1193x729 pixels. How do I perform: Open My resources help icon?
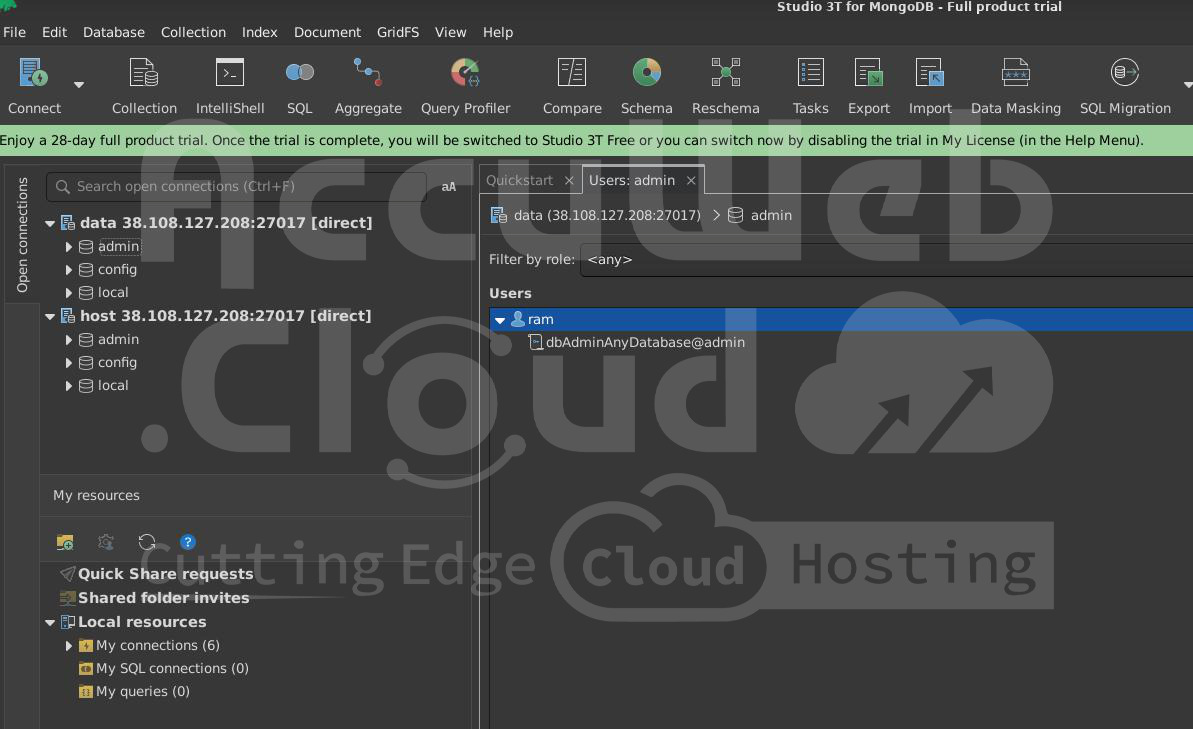(x=188, y=542)
